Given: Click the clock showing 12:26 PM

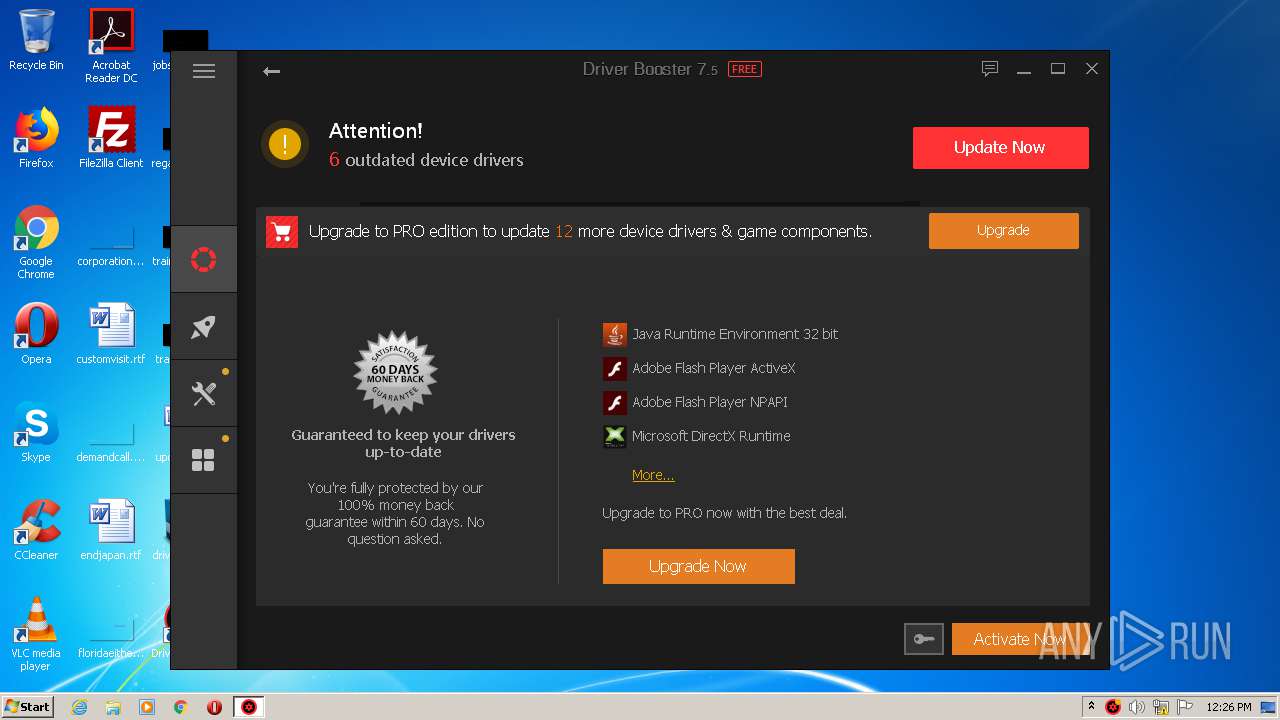Looking at the screenshot, I should pos(1228,707).
